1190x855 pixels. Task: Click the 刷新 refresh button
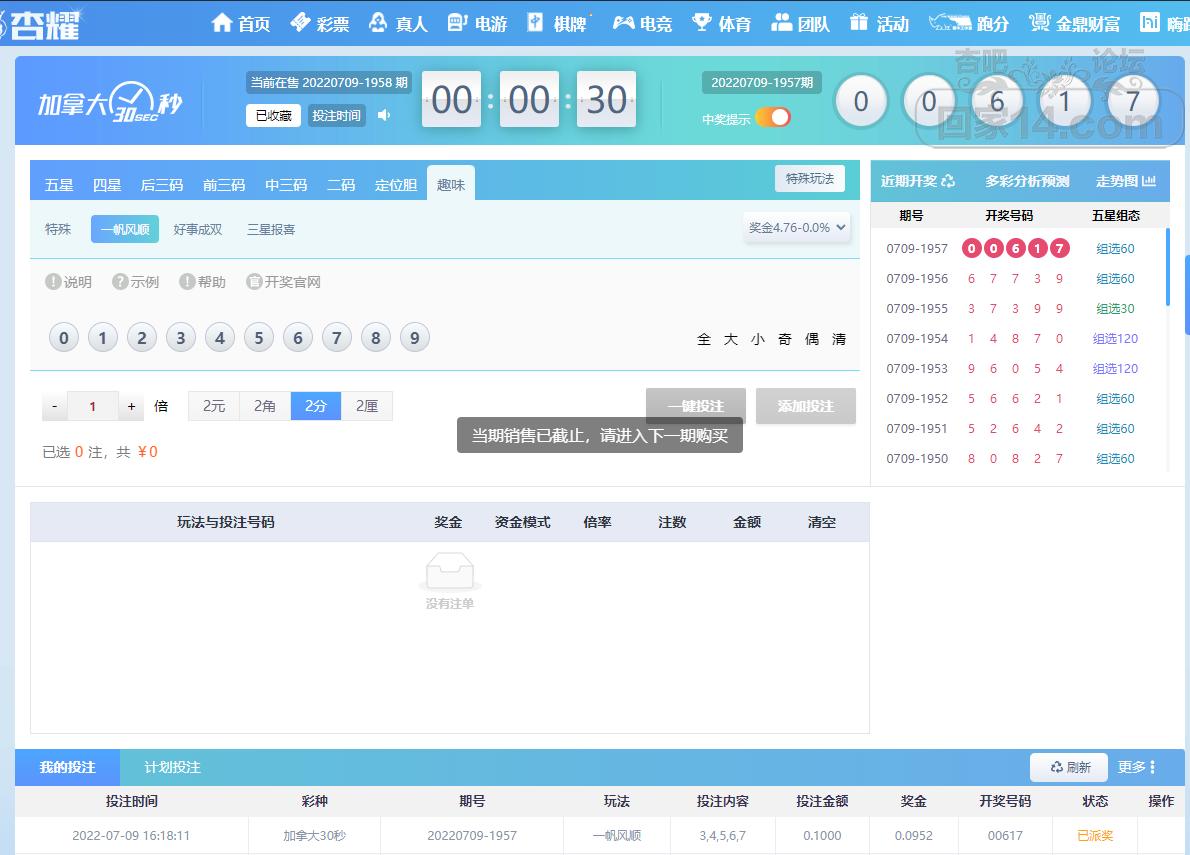coord(1068,767)
